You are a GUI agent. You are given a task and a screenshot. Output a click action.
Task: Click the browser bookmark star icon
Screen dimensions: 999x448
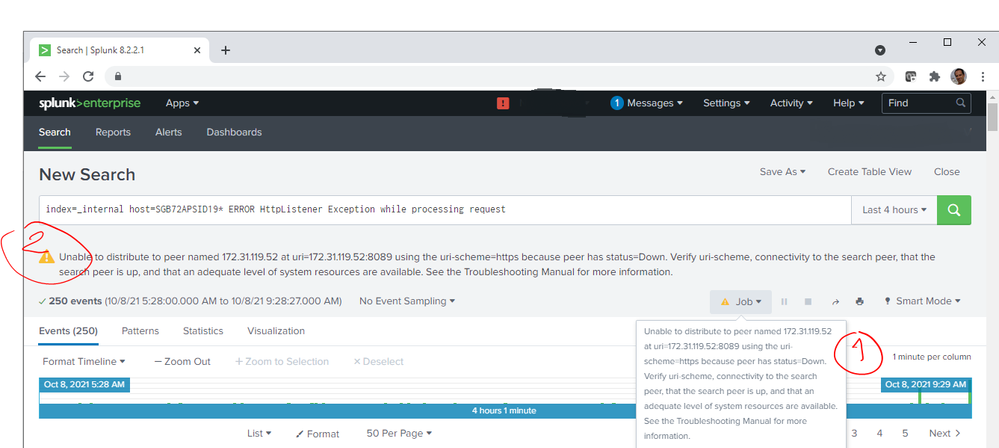pos(881,76)
